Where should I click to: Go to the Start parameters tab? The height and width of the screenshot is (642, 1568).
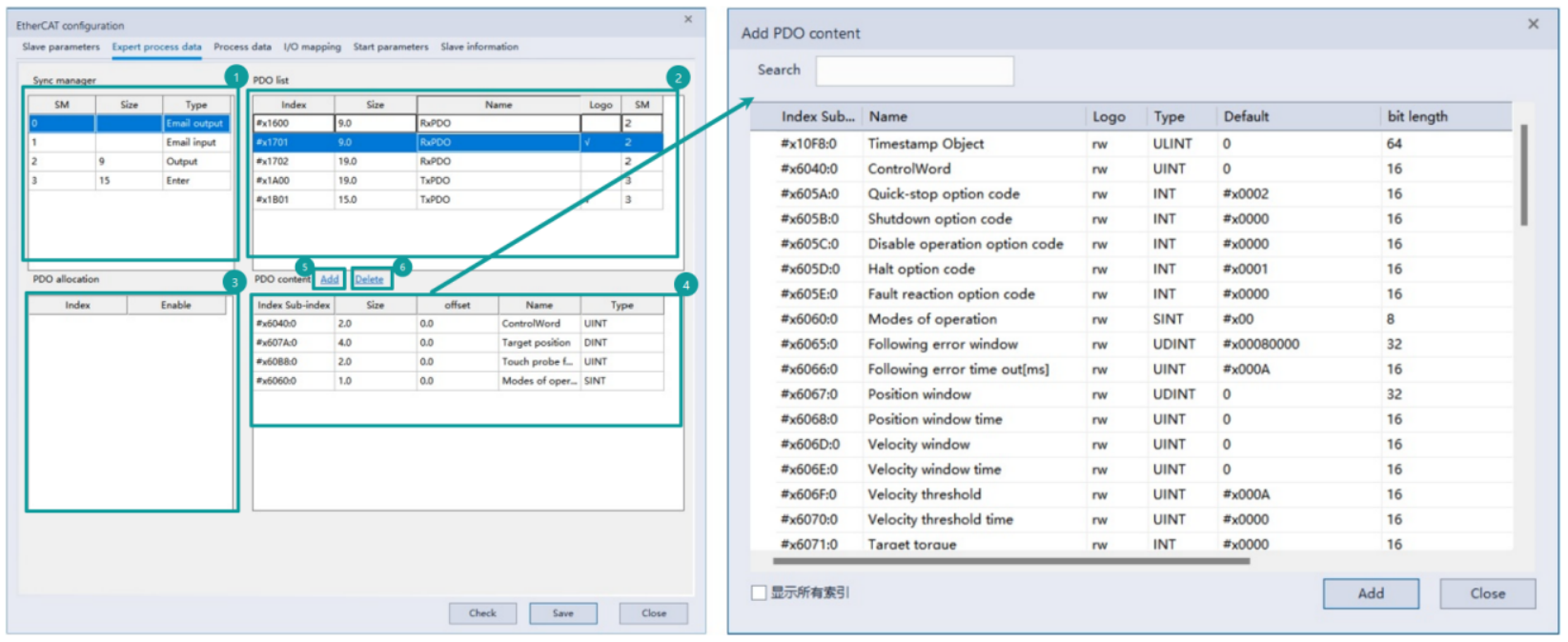[x=391, y=47]
